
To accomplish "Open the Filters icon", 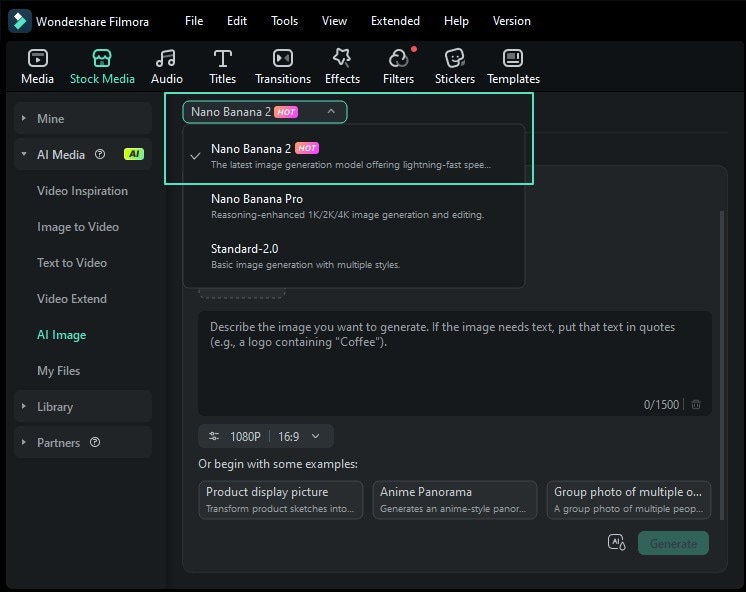I will click(x=398, y=58).
